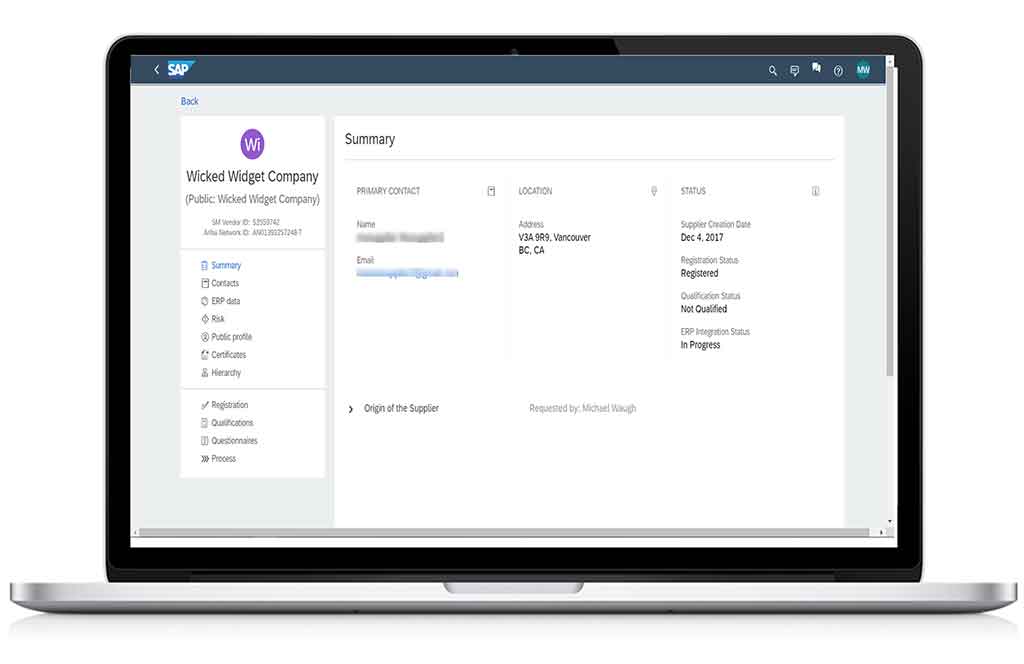The width and height of the screenshot is (1024, 664).
Task: Click the horizontal scrollbar thumb
Action: pyautogui.click(x=504, y=532)
